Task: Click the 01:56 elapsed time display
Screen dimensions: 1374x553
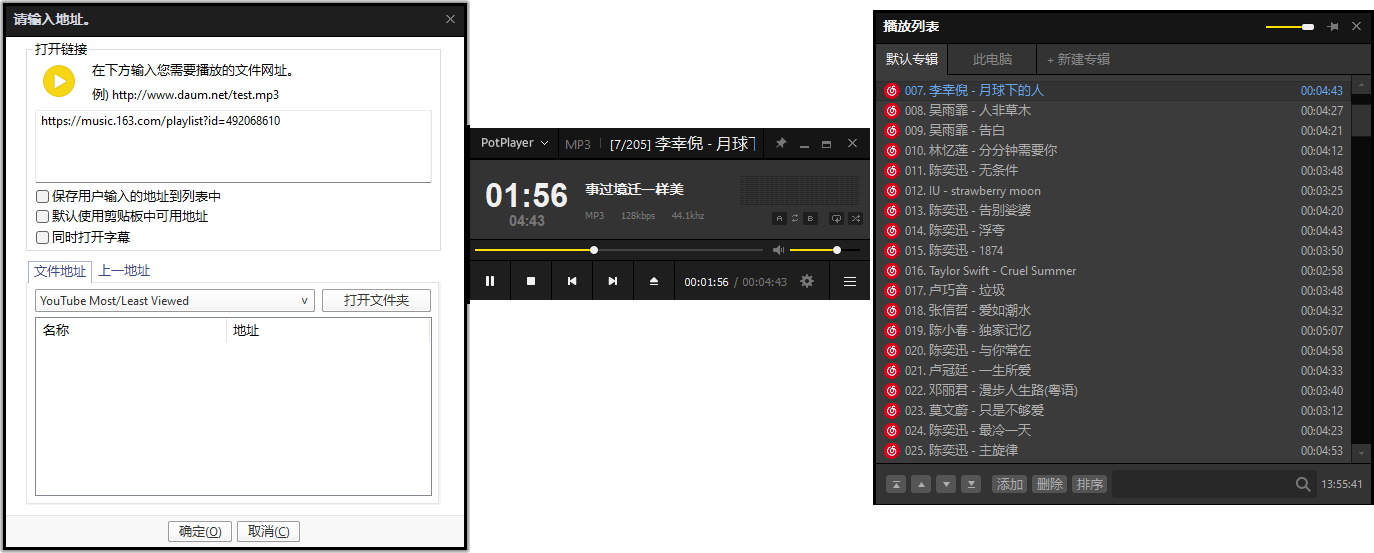Action: 526,195
